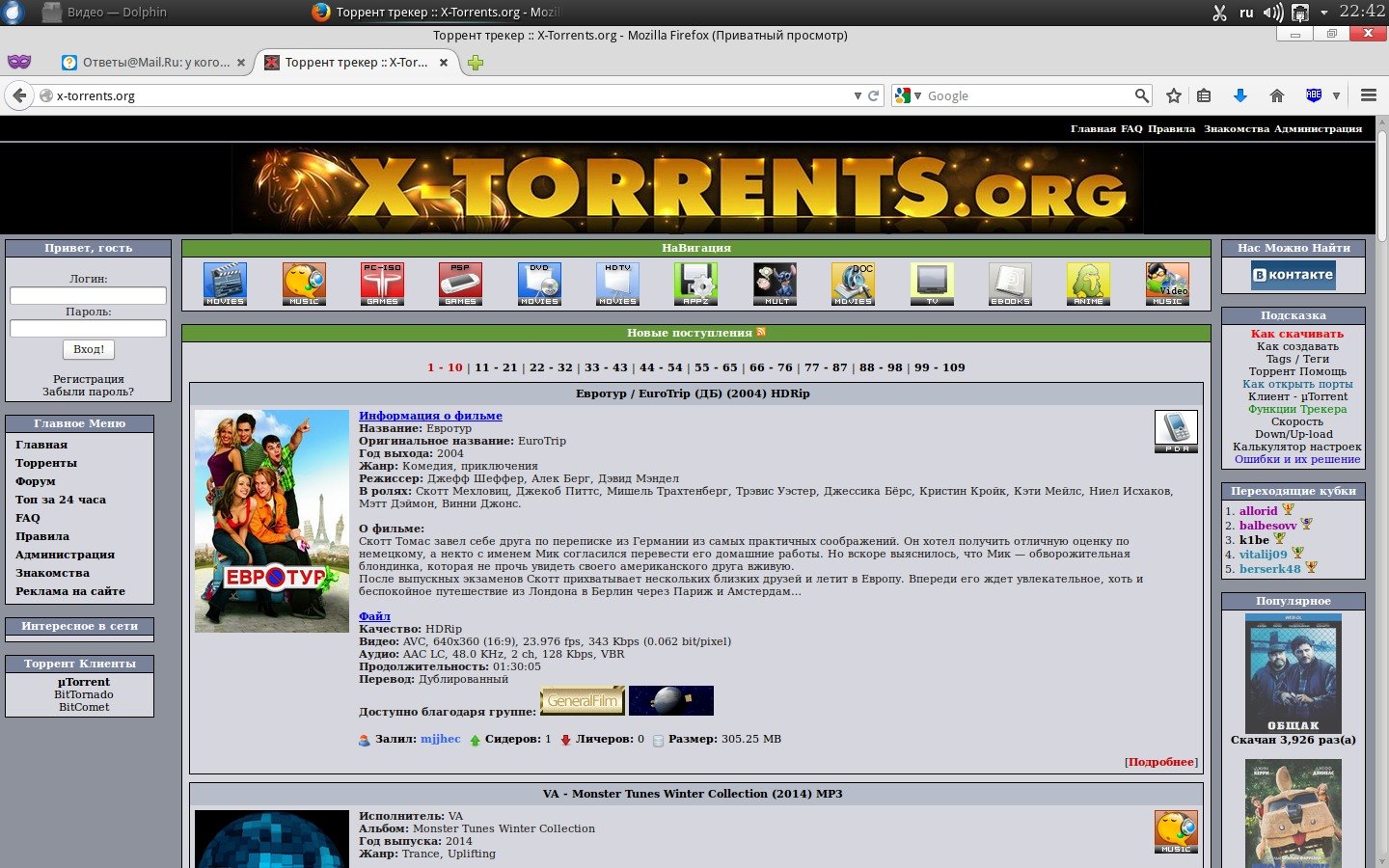
Task: Open the Общак popular movie poster
Action: tap(1293, 673)
